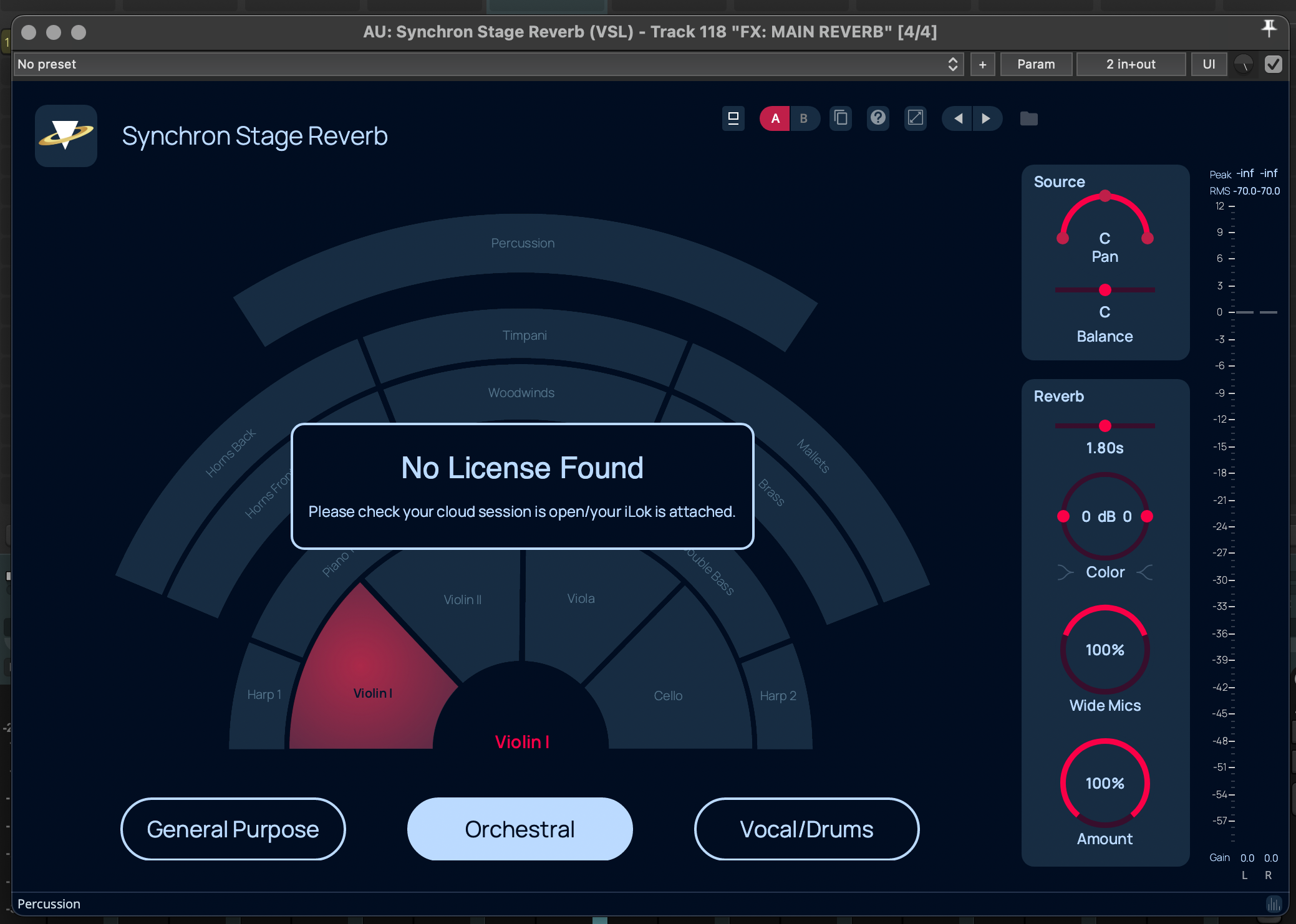Click the low-cut color filter icon

[1066, 572]
